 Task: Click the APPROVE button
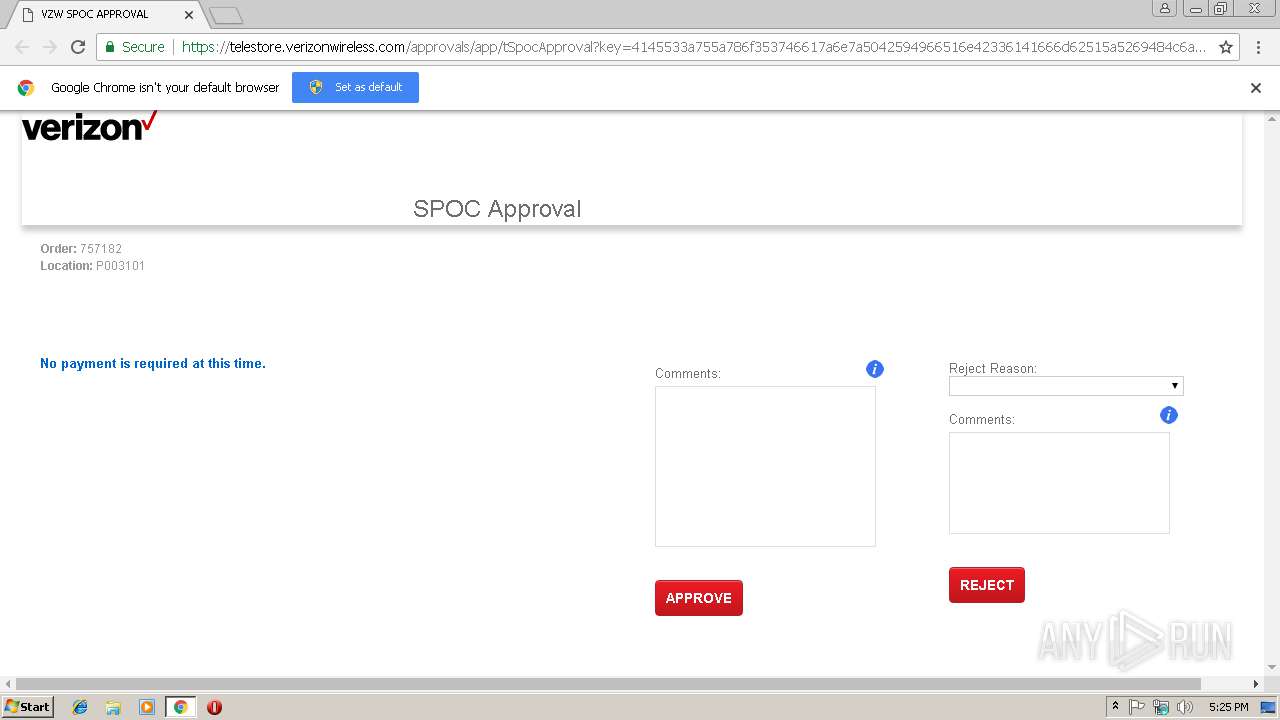tap(699, 598)
